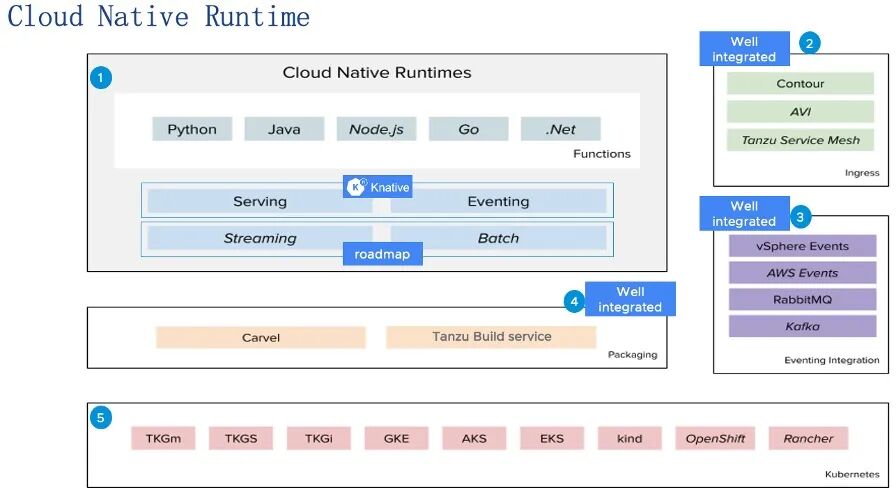Select the AVI ingress box
Image resolution: width=896 pixels, height=492 pixels.
(x=800, y=111)
